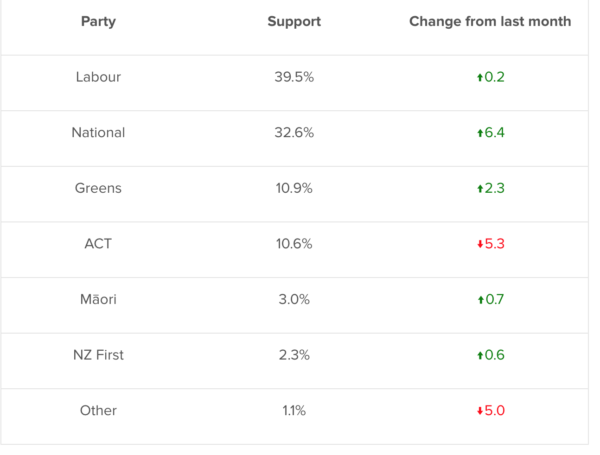This screenshot has height=455, width=600.
Task: Click the red down arrow beside ACT's 5.3
Action: 480,244
